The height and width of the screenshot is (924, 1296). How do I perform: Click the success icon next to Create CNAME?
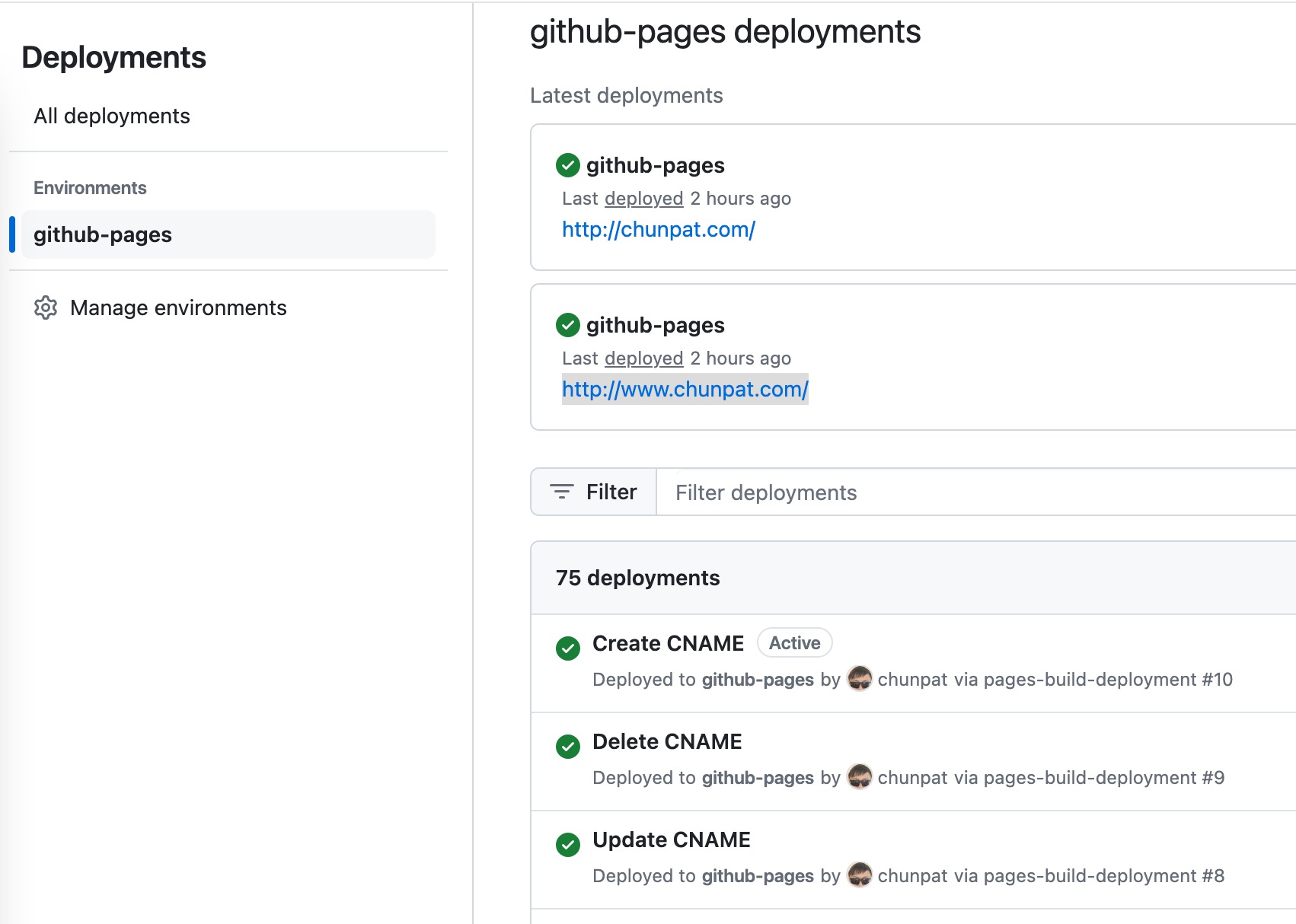pos(568,648)
